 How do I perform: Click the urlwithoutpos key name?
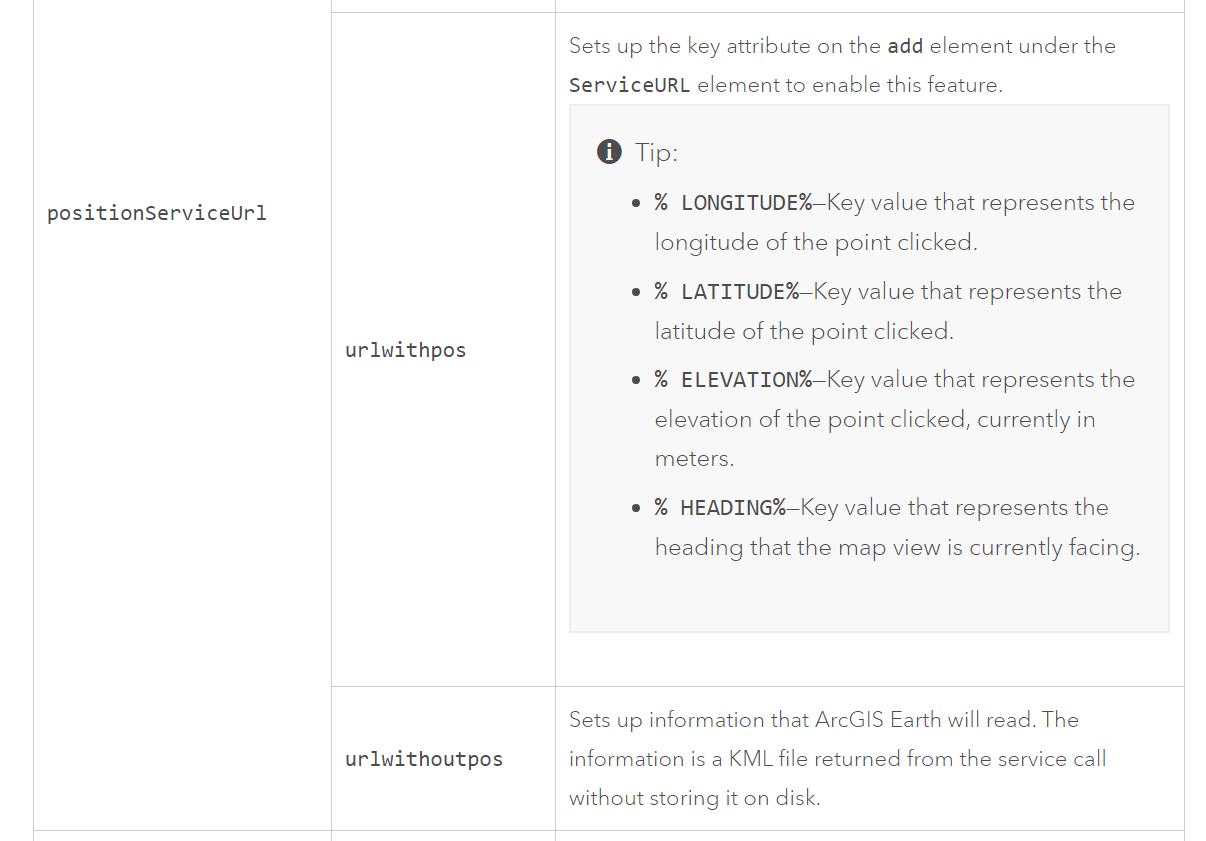[423, 759]
